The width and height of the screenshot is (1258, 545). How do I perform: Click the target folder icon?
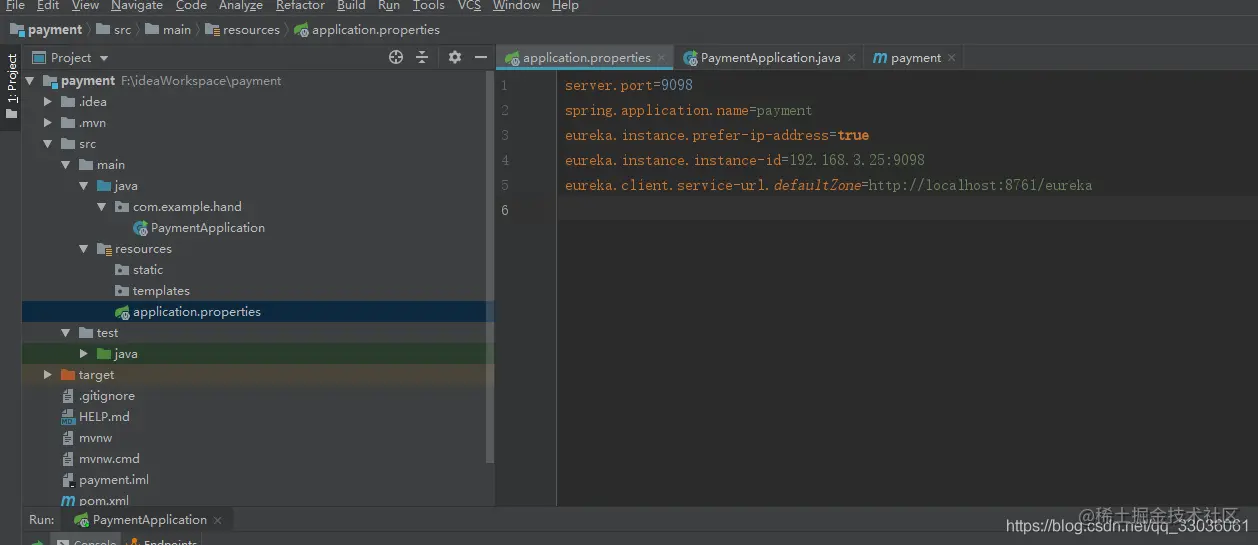click(x=68, y=375)
